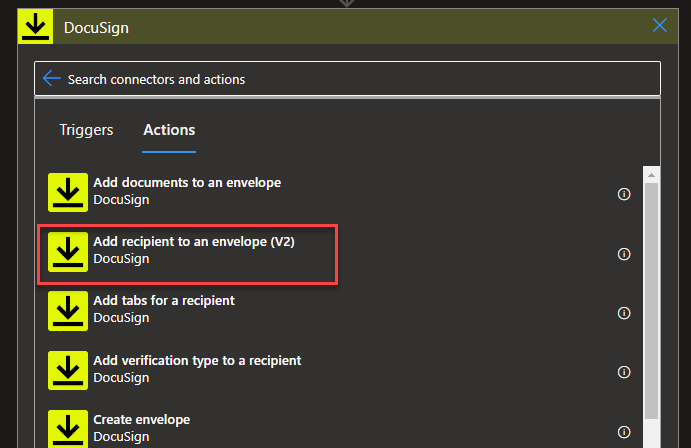Image resolution: width=691 pixels, height=448 pixels.
Task: Click icon for Add documents to an envelope
Action: [68, 192]
